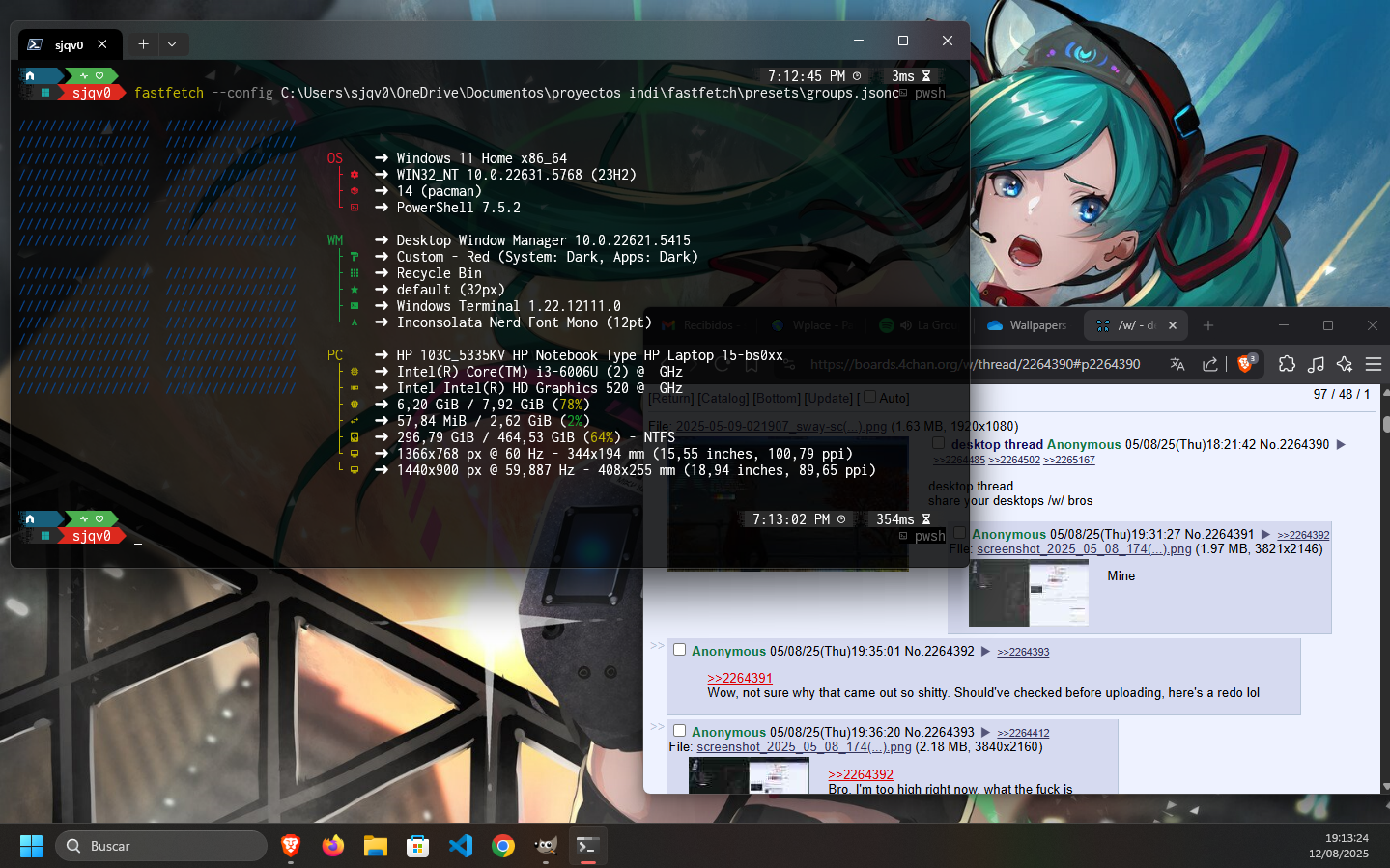
Task: Open the terminal profile dropdown chevron
Action: click(172, 43)
